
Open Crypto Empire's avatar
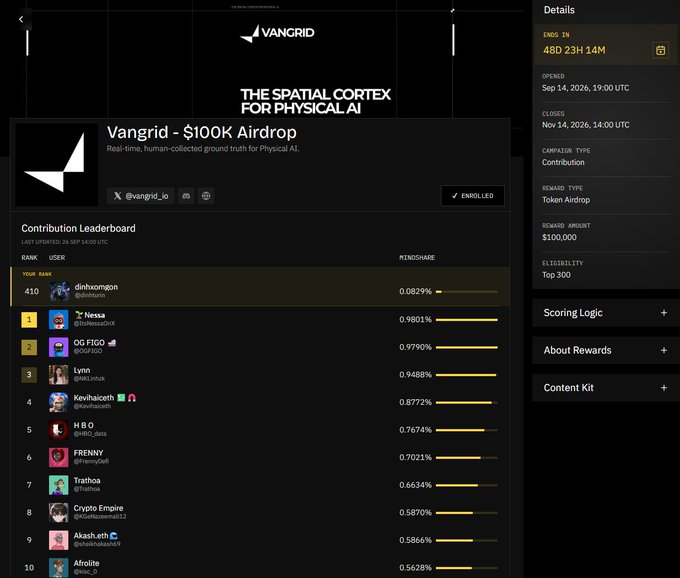(59, 513)
